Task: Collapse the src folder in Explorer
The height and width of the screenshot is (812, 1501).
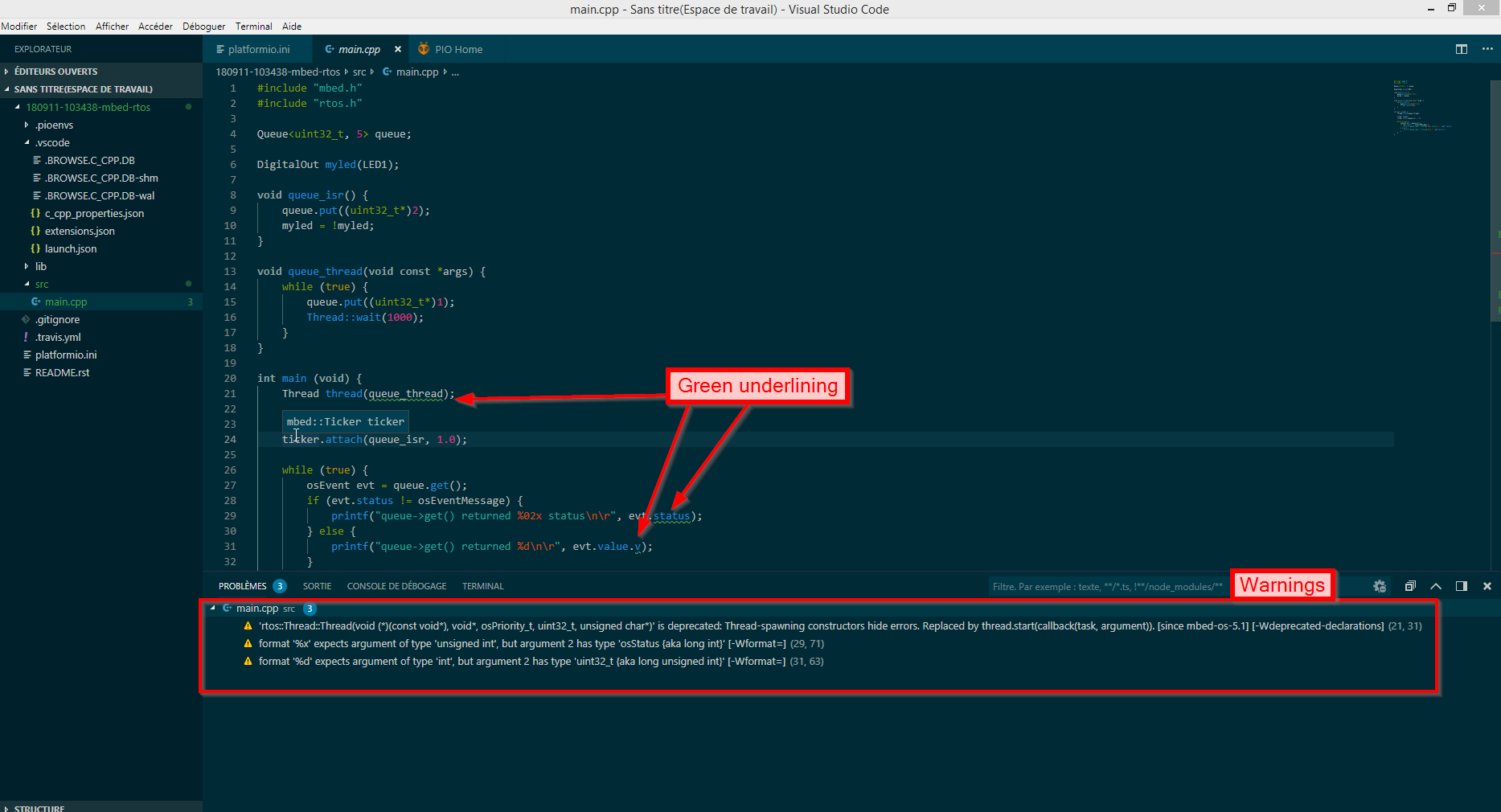Action: pos(27,284)
